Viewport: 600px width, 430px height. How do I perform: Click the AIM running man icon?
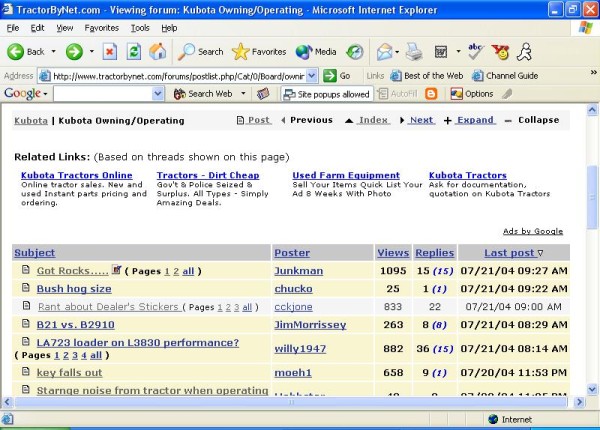point(524,52)
